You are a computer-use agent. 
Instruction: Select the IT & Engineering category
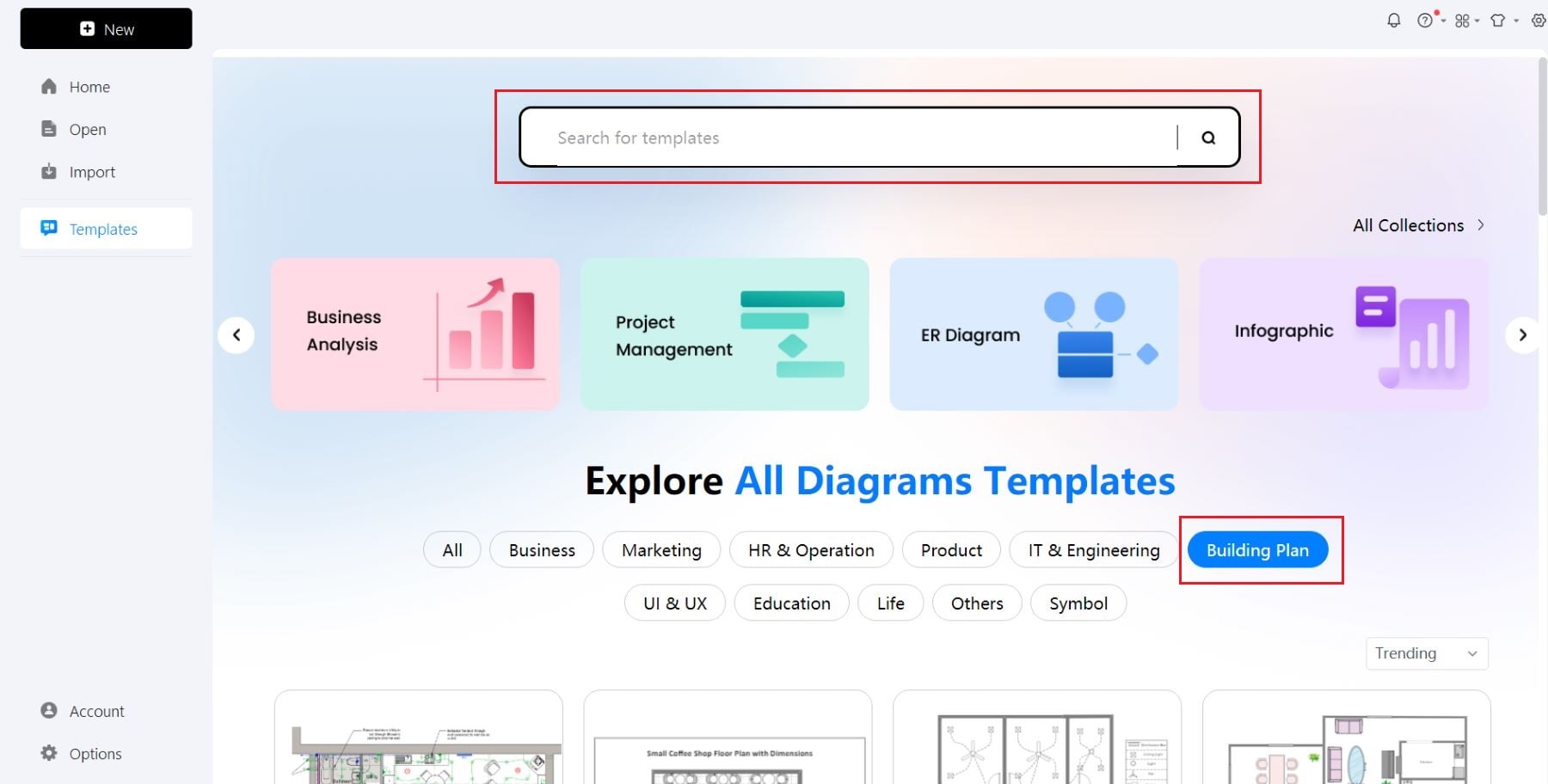[x=1094, y=550]
